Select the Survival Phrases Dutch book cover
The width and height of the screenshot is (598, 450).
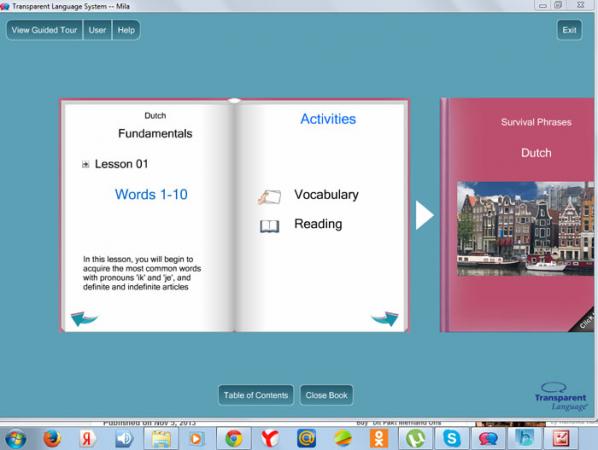point(519,215)
